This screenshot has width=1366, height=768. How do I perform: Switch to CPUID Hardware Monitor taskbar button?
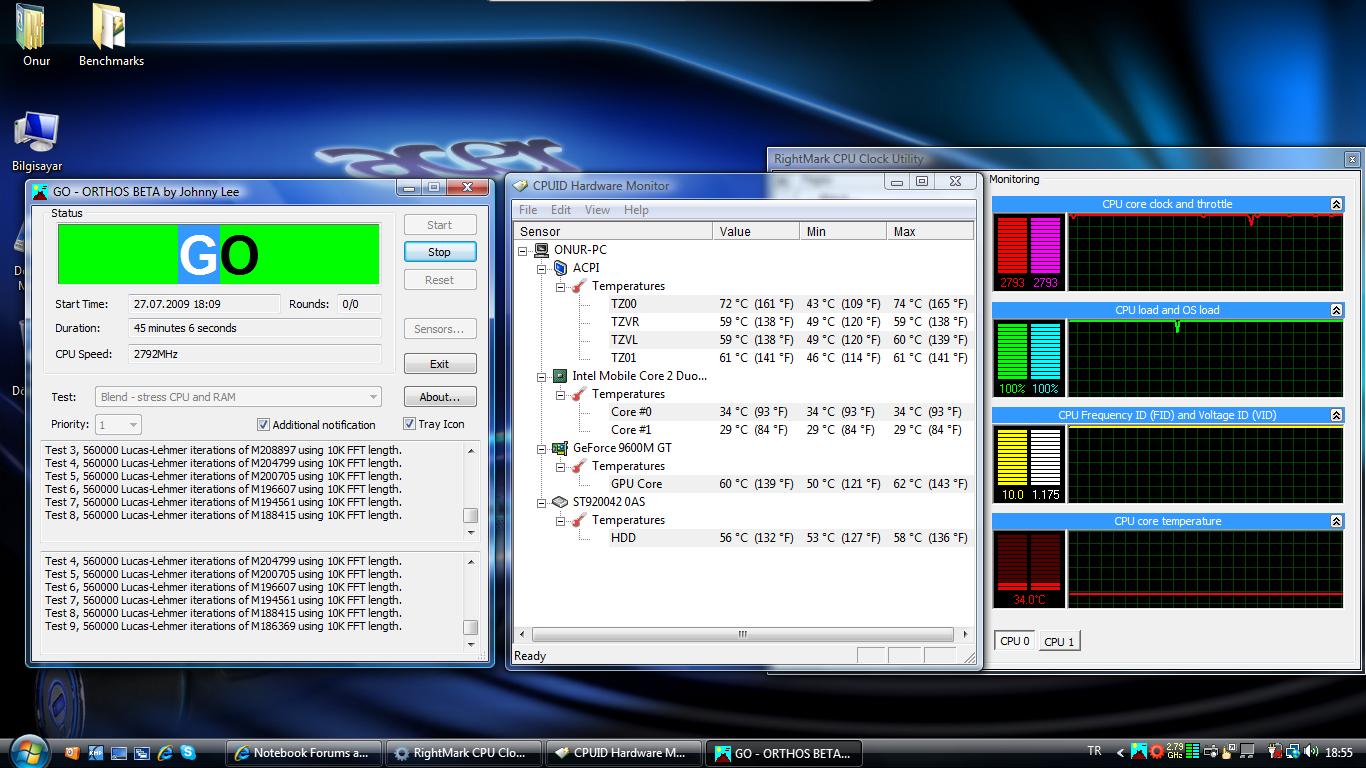coord(624,753)
